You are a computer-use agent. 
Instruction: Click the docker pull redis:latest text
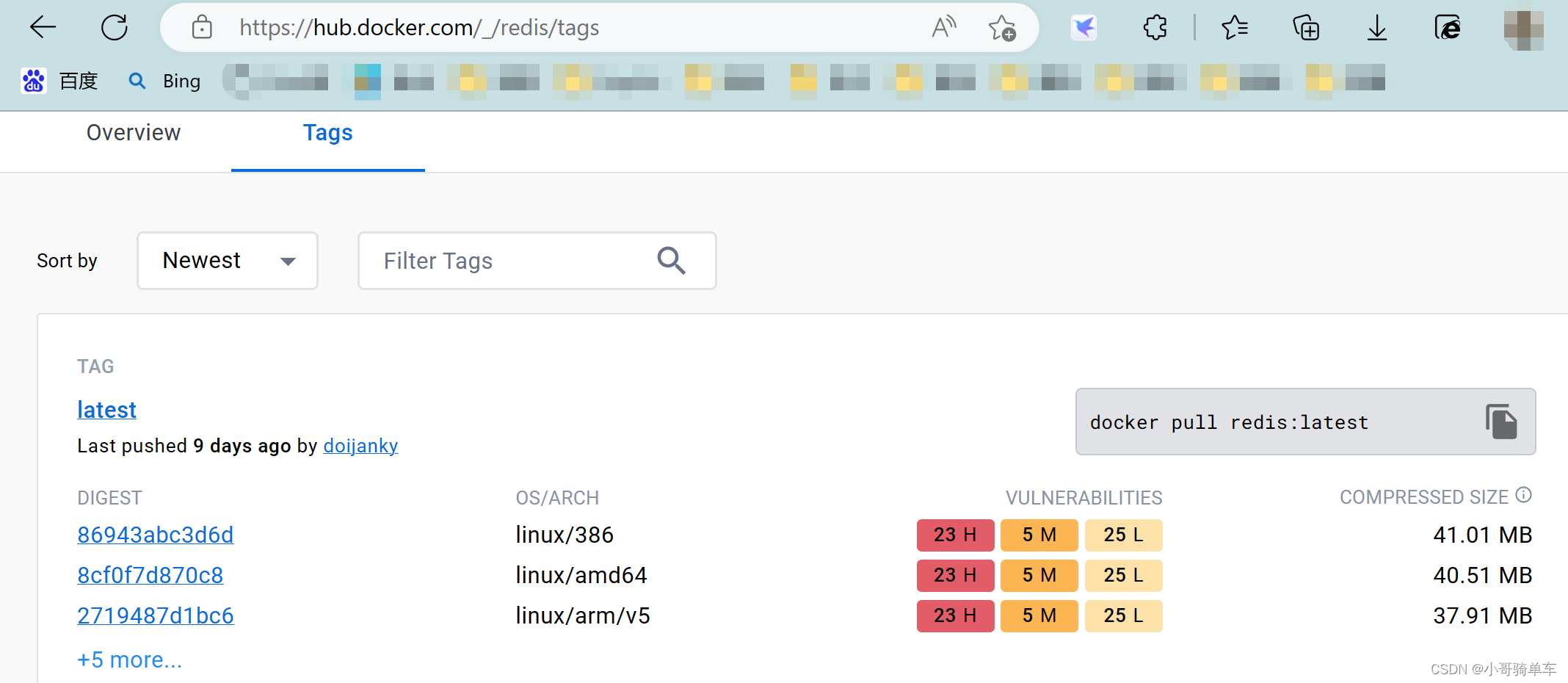pos(1230,422)
